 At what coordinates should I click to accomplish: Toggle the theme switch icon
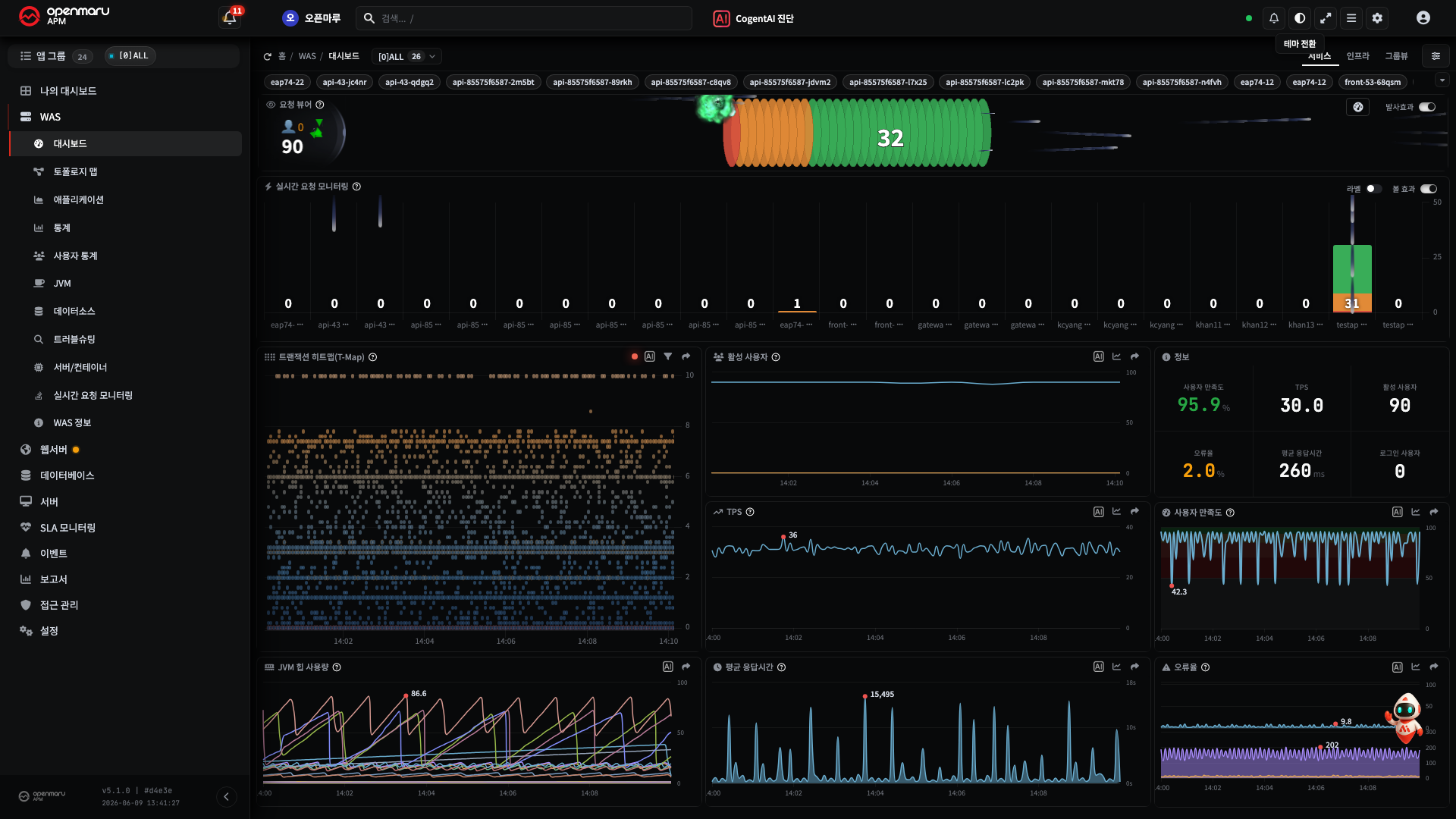[1300, 18]
